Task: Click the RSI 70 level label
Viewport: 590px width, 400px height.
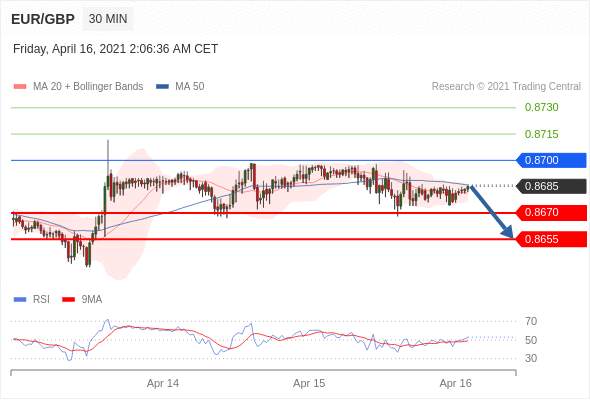Action: coord(531,321)
